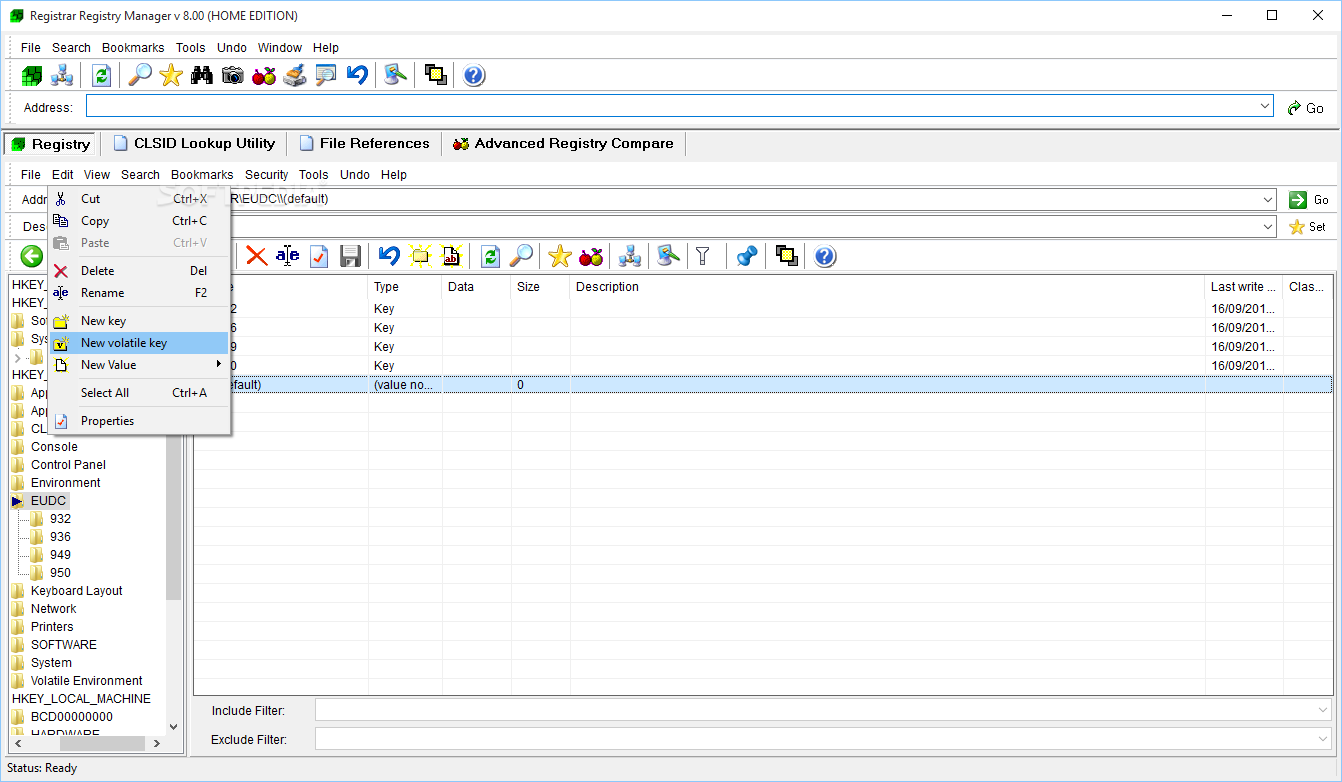Click the undo arrow in Registry tab toolbar

tap(389, 256)
